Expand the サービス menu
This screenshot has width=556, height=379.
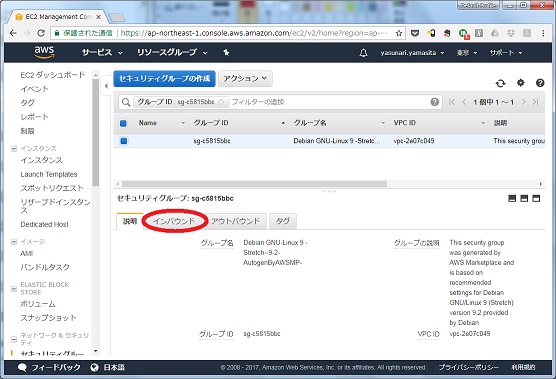tap(102, 53)
